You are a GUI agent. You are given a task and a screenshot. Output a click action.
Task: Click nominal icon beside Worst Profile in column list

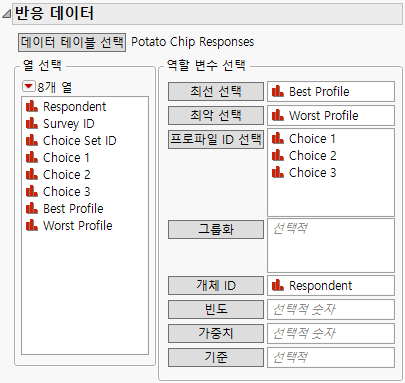pyautogui.click(x=32, y=225)
